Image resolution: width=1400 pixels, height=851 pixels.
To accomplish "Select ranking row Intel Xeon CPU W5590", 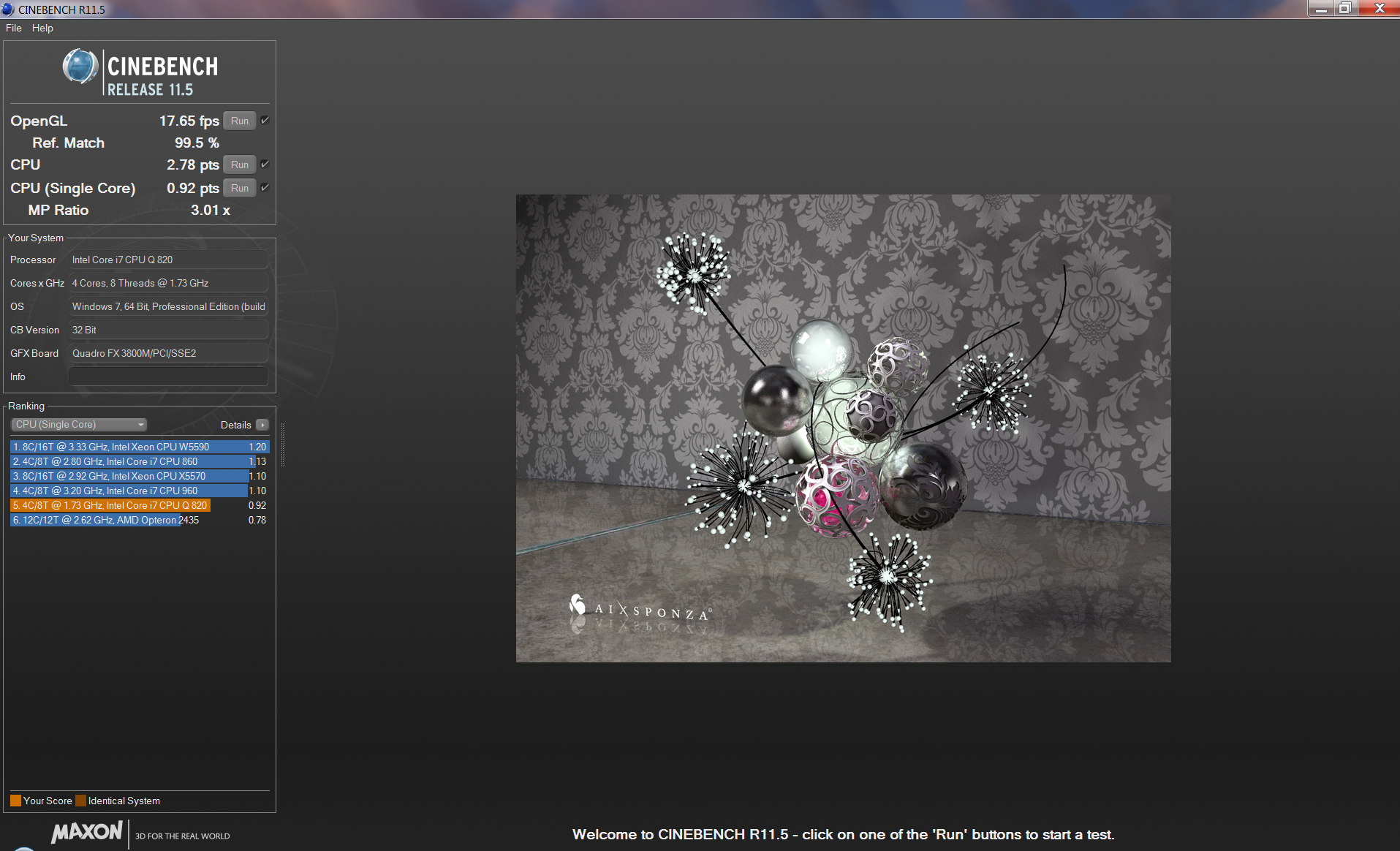I will [140, 447].
